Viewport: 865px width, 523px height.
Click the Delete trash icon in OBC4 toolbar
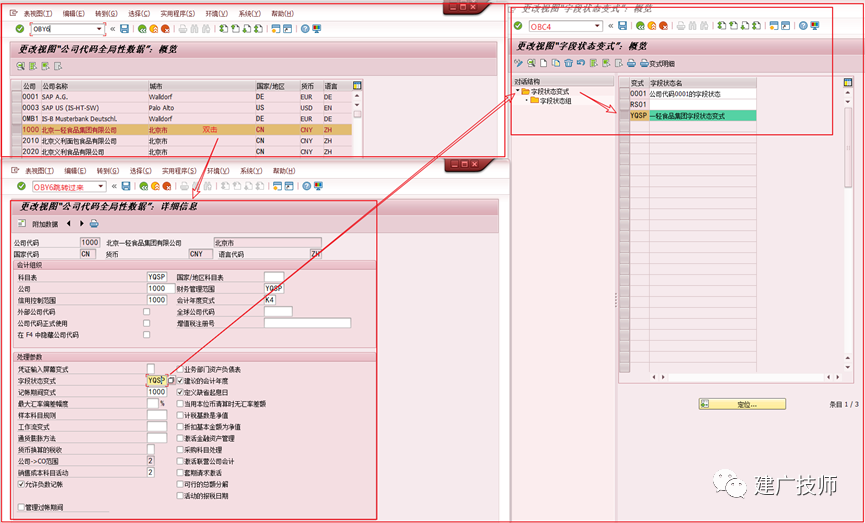click(568, 63)
